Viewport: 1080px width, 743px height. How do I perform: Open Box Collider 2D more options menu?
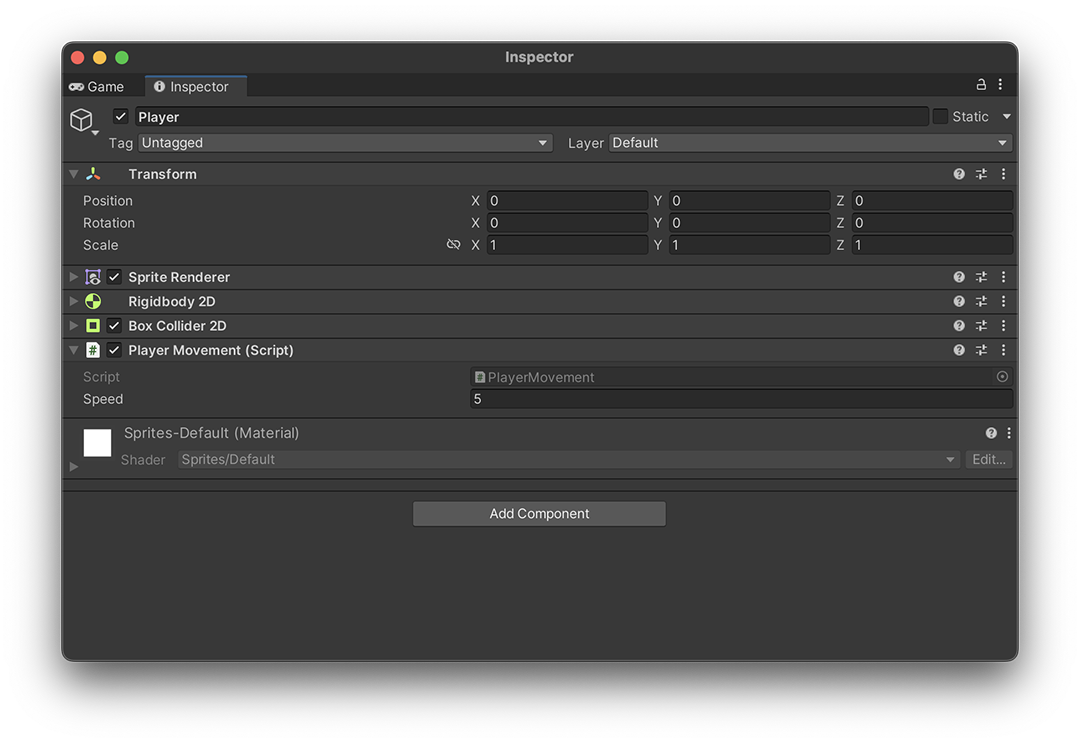click(x=1004, y=326)
